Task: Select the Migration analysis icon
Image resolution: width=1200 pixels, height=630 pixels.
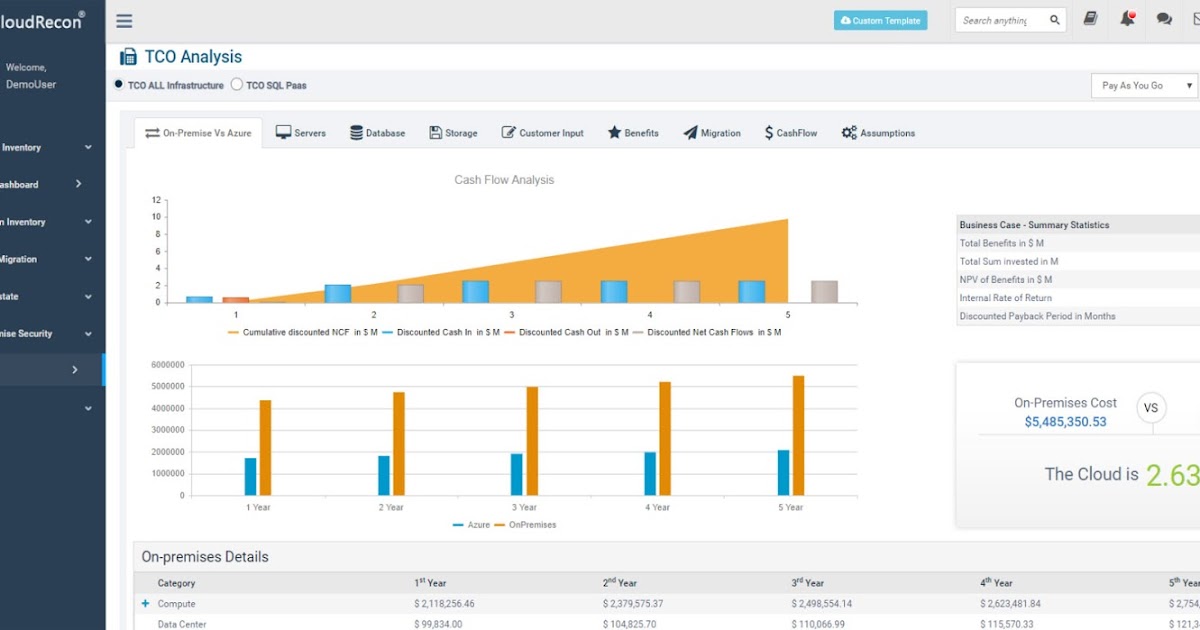Action: pos(689,131)
